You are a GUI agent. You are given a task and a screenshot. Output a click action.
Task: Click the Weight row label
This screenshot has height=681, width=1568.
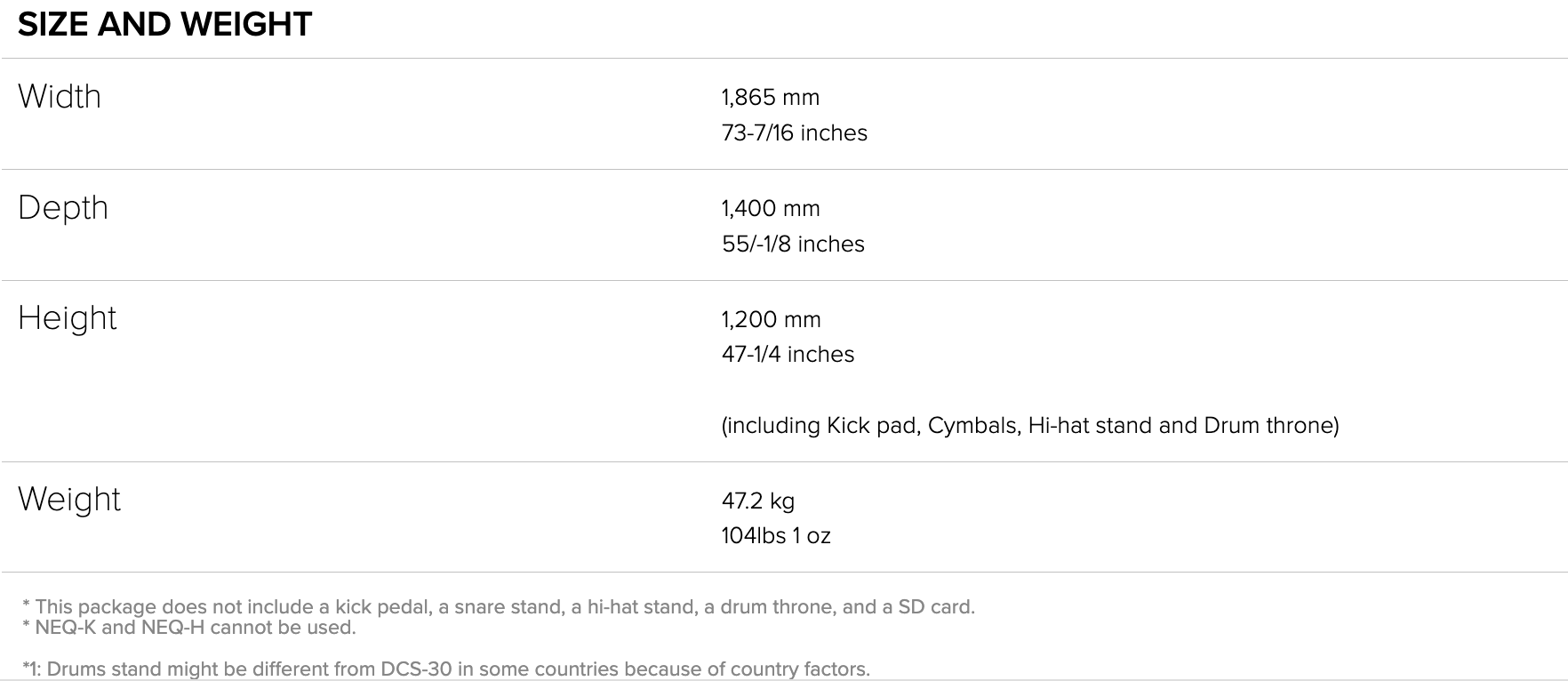[x=69, y=499]
